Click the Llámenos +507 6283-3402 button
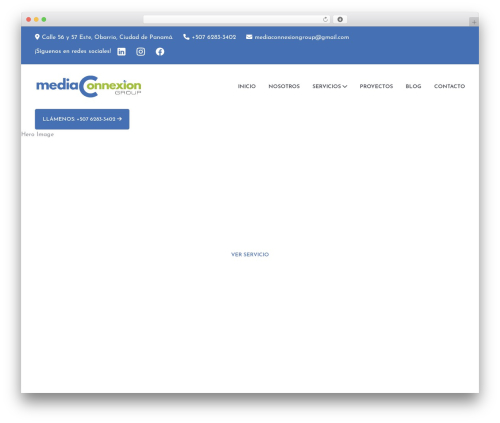Viewport: 500px width, 423px height. (x=82, y=119)
